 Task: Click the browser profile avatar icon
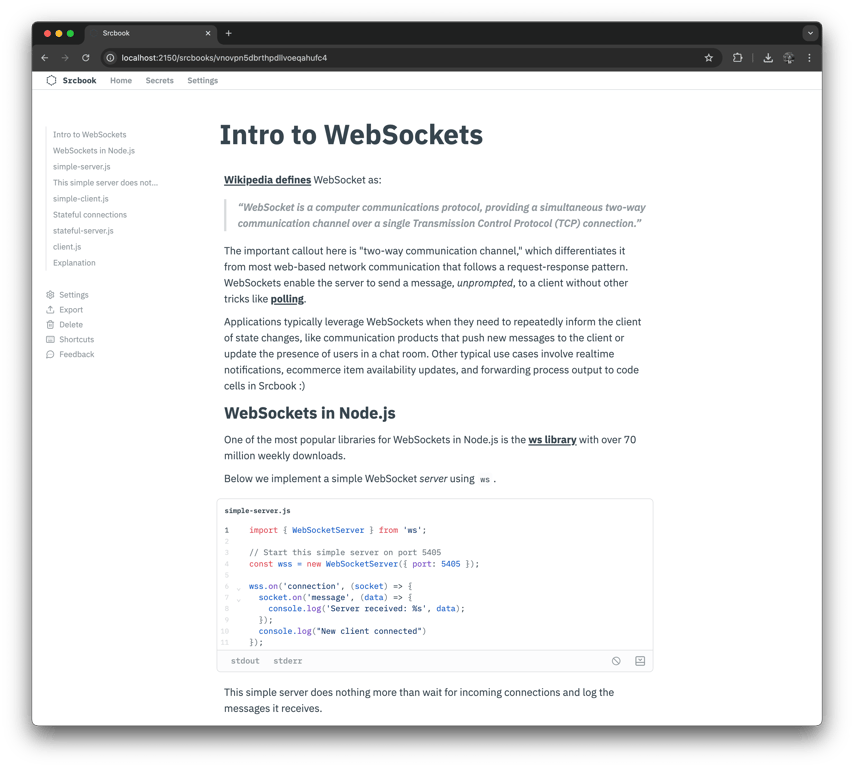point(789,58)
